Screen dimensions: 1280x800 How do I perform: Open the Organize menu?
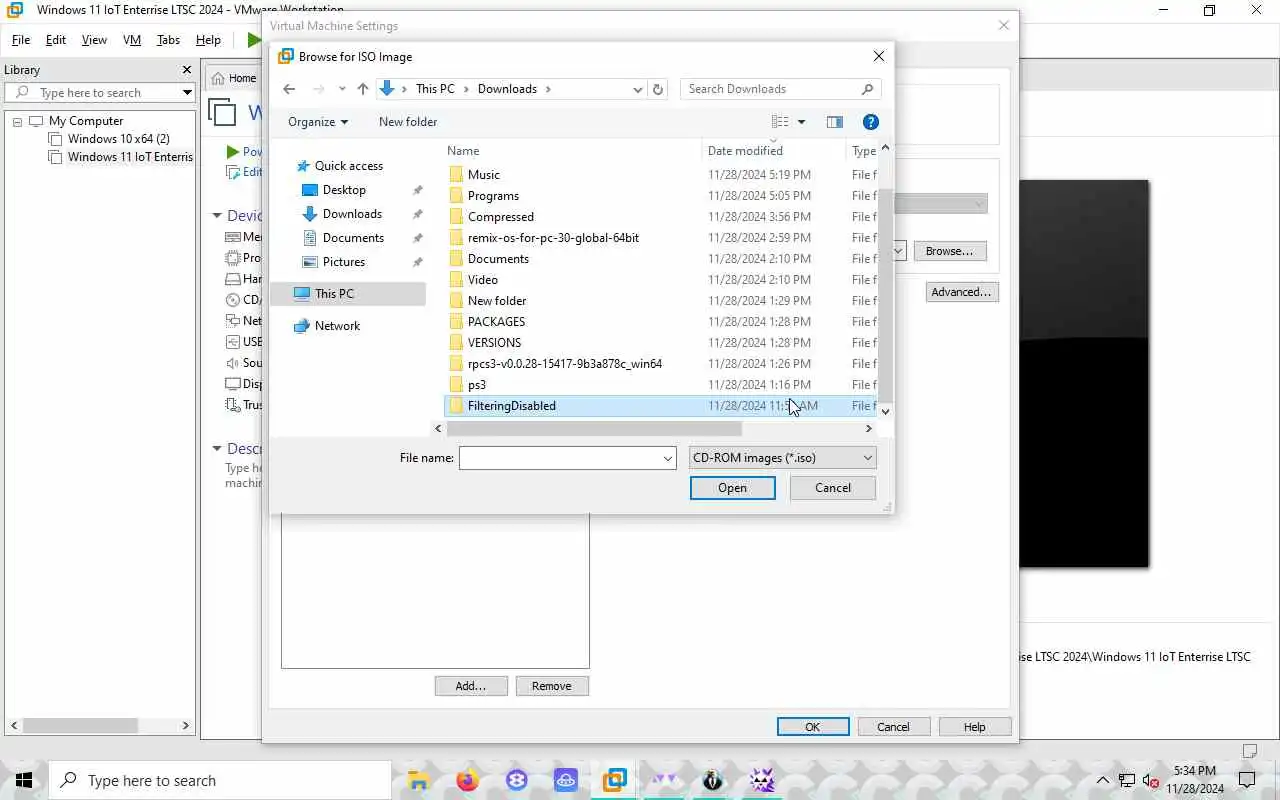(317, 122)
